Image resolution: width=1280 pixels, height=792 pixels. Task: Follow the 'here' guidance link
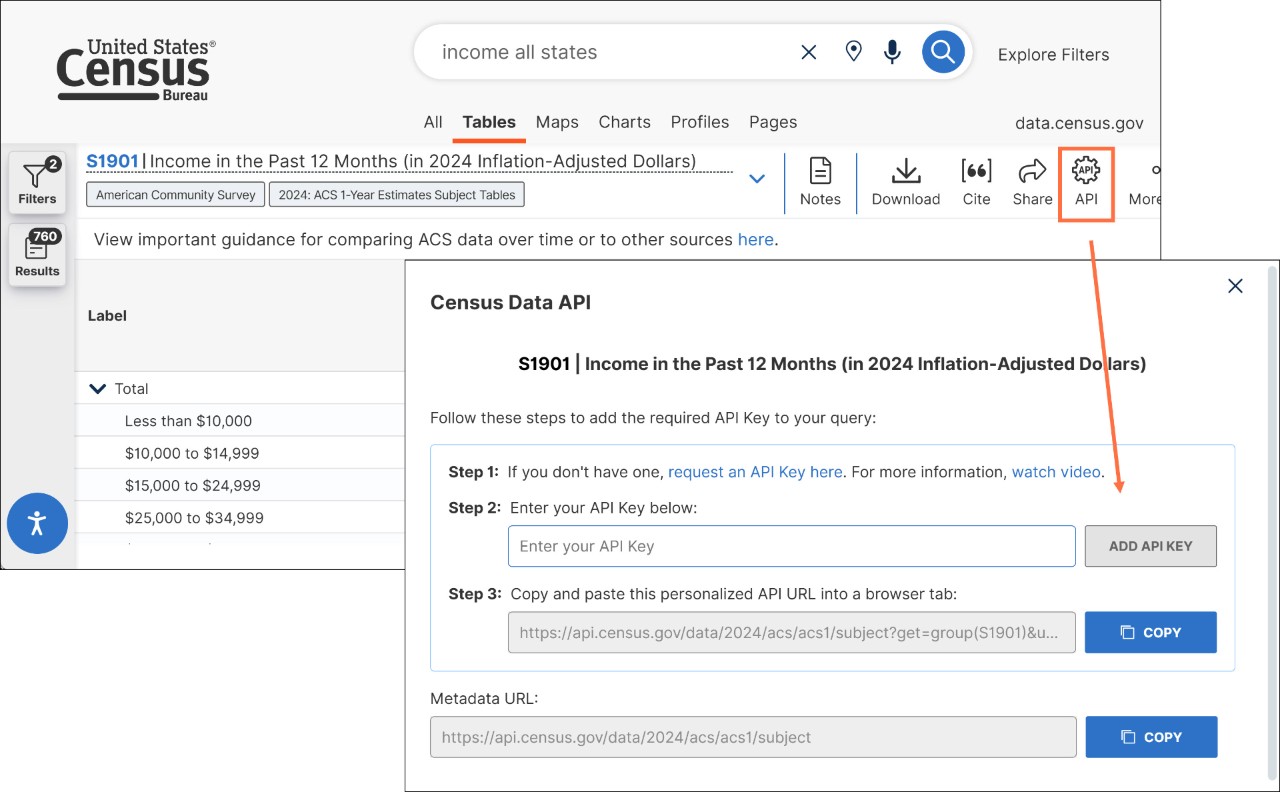click(x=755, y=240)
